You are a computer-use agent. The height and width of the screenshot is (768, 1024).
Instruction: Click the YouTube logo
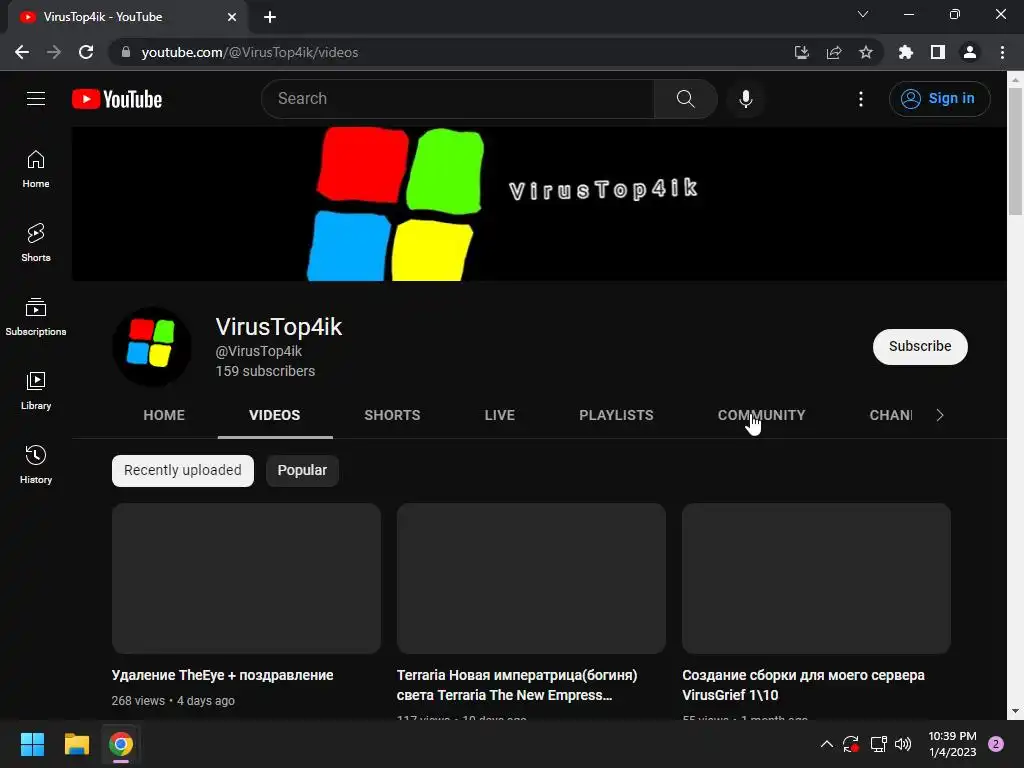tap(117, 99)
